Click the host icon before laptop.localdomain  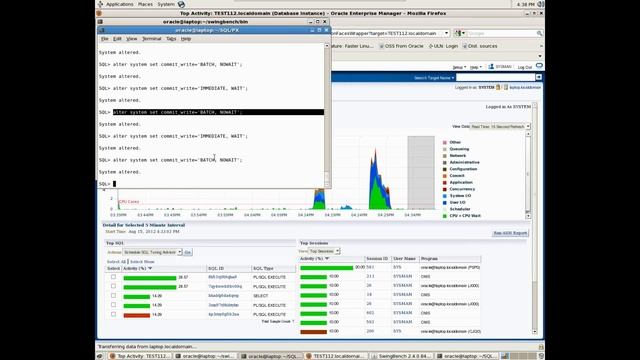[x=506, y=87]
